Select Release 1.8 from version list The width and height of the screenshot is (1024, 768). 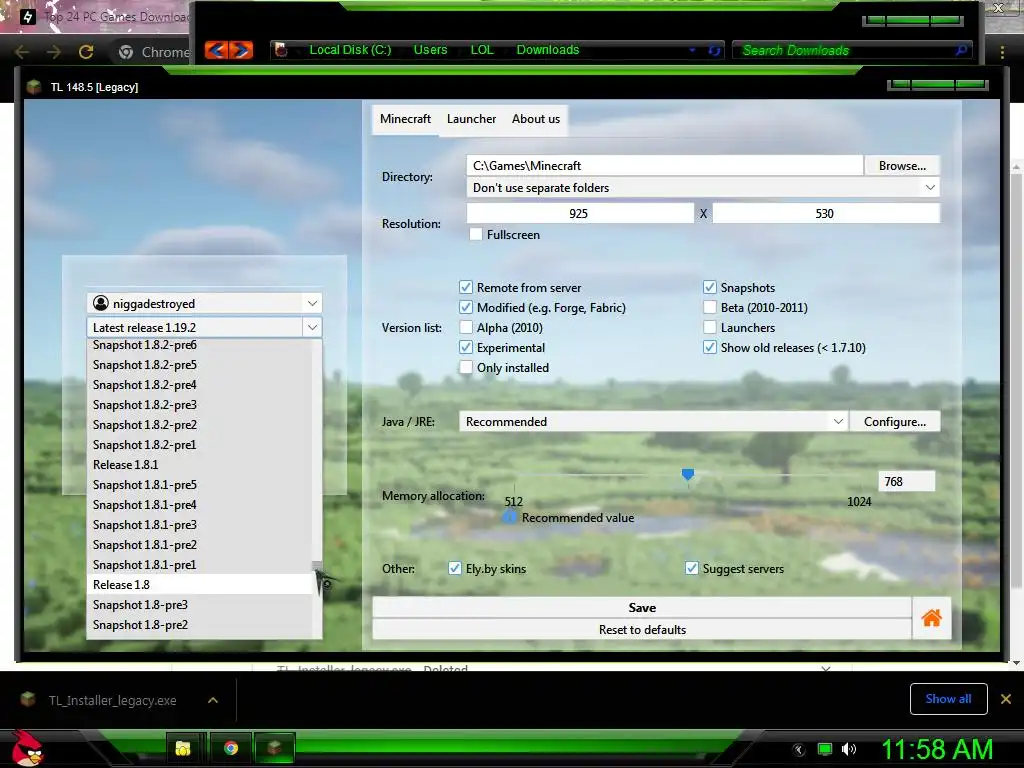pyautogui.click(x=200, y=584)
